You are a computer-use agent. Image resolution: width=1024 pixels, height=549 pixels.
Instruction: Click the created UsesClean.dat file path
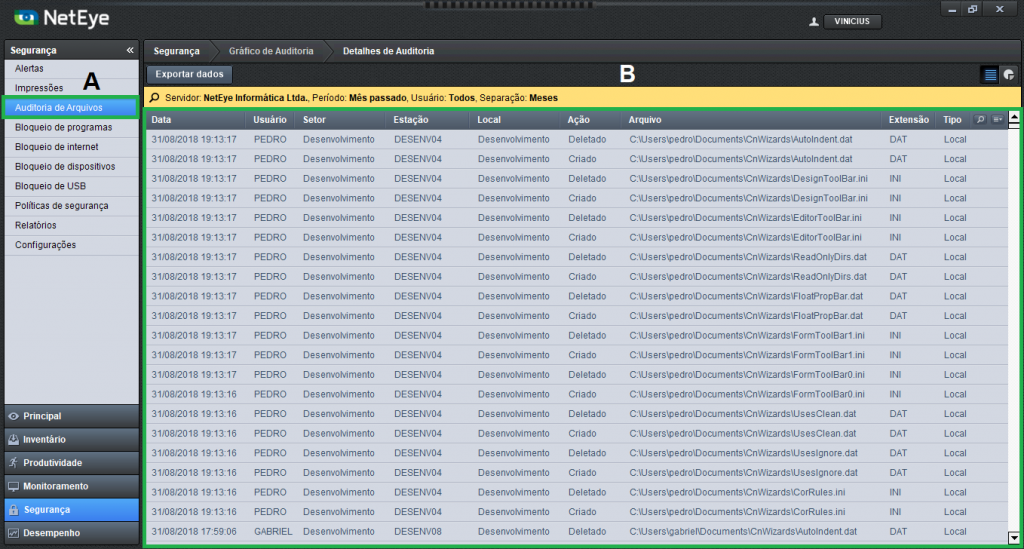pyautogui.click(x=743, y=433)
